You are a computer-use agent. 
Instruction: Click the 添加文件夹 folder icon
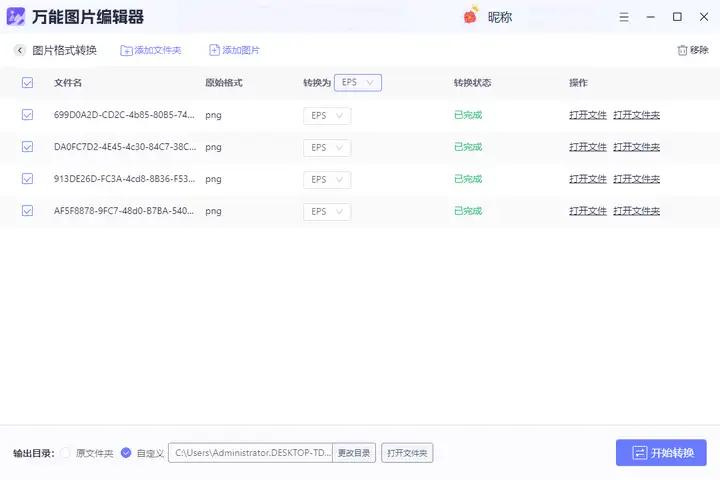point(126,50)
